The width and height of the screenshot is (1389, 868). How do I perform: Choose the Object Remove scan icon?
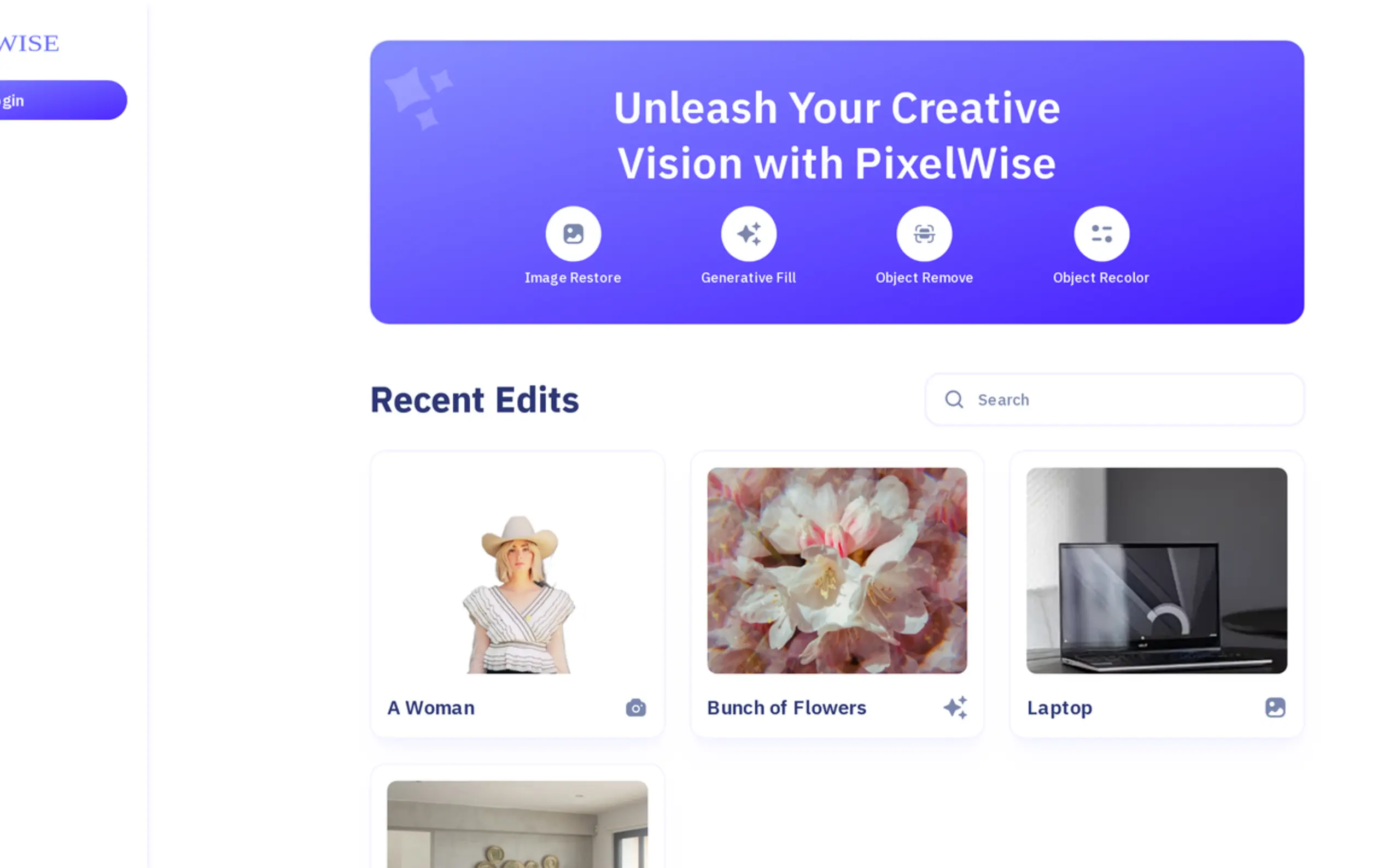[x=924, y=233]
